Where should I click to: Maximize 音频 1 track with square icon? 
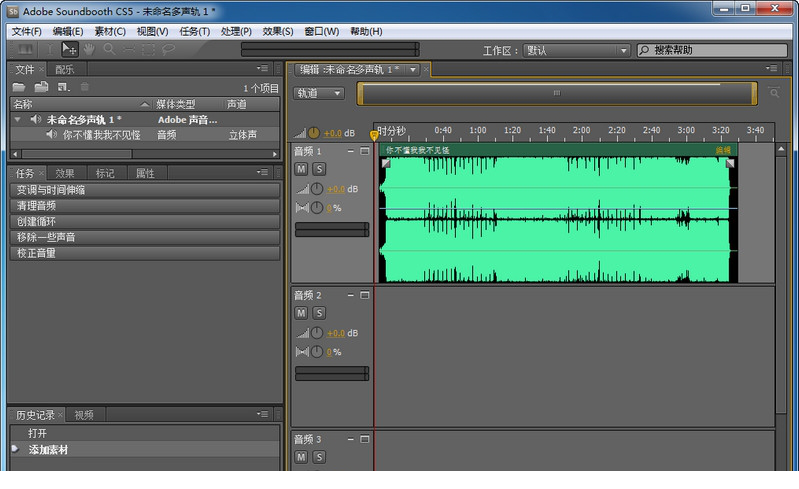coord(364,151)
